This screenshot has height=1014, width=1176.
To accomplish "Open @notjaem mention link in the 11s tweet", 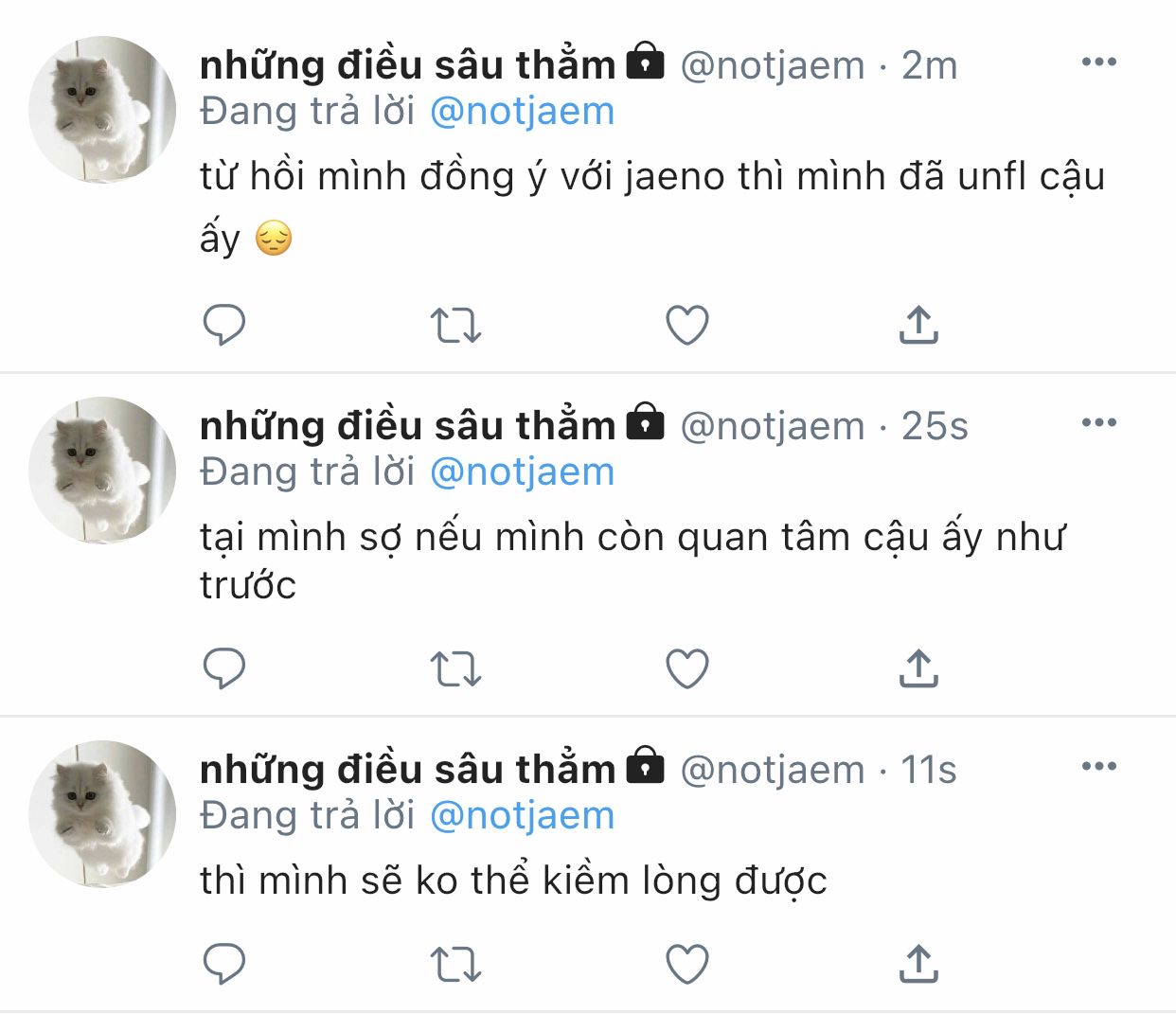I will click(522, 815).
